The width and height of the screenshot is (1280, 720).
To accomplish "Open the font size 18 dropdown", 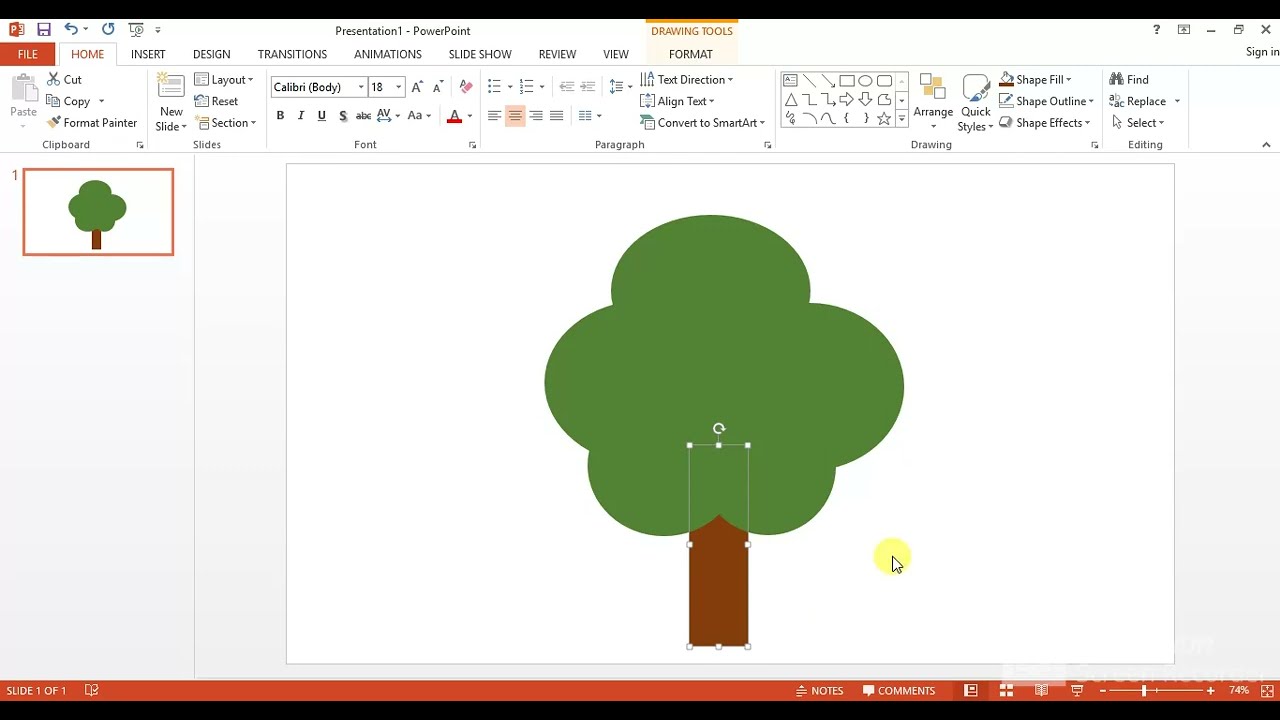I will [x=398, y=87].
